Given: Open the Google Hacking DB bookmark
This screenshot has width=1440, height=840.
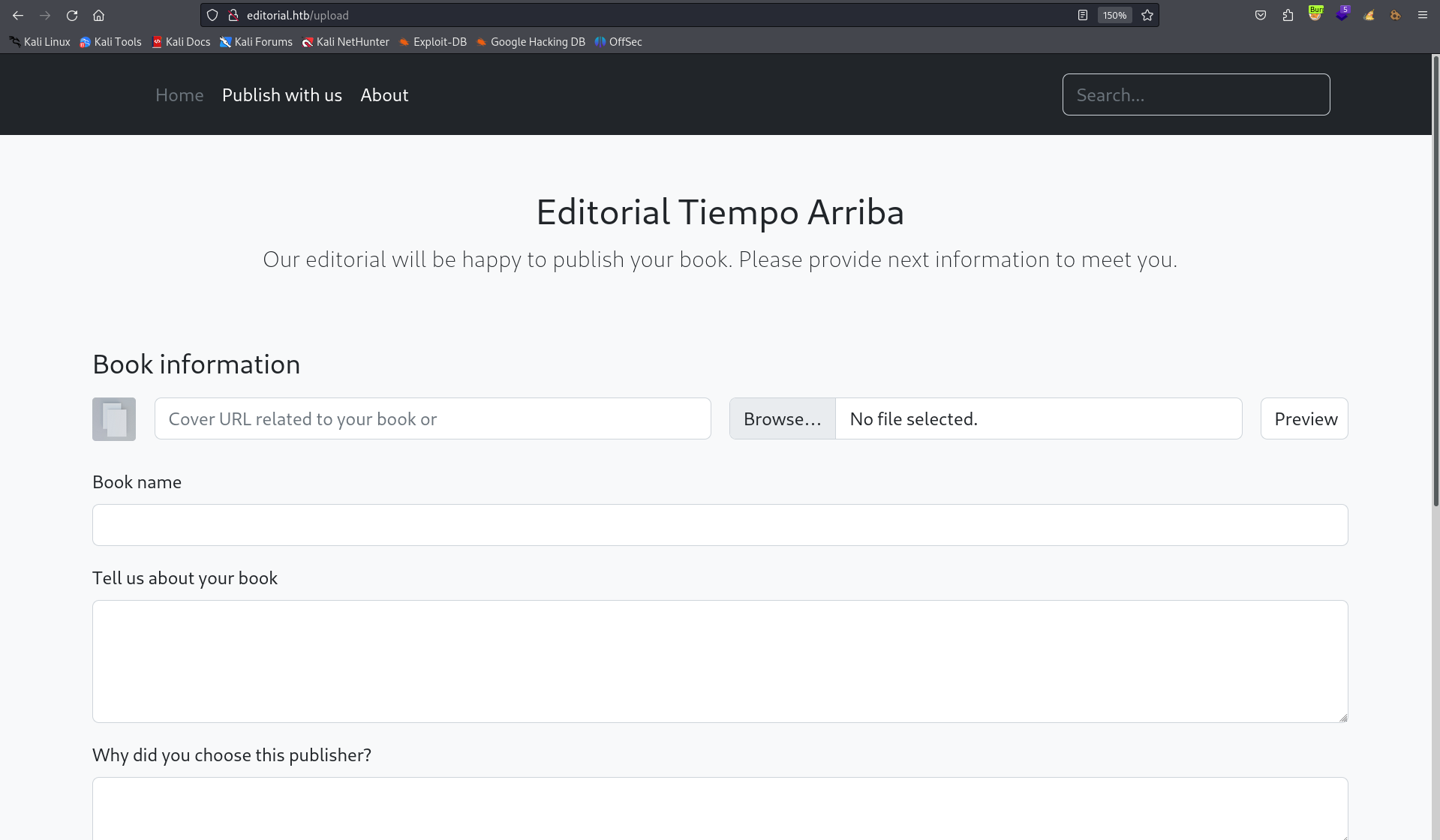Looking at the screenshot, I should point(531,42).
